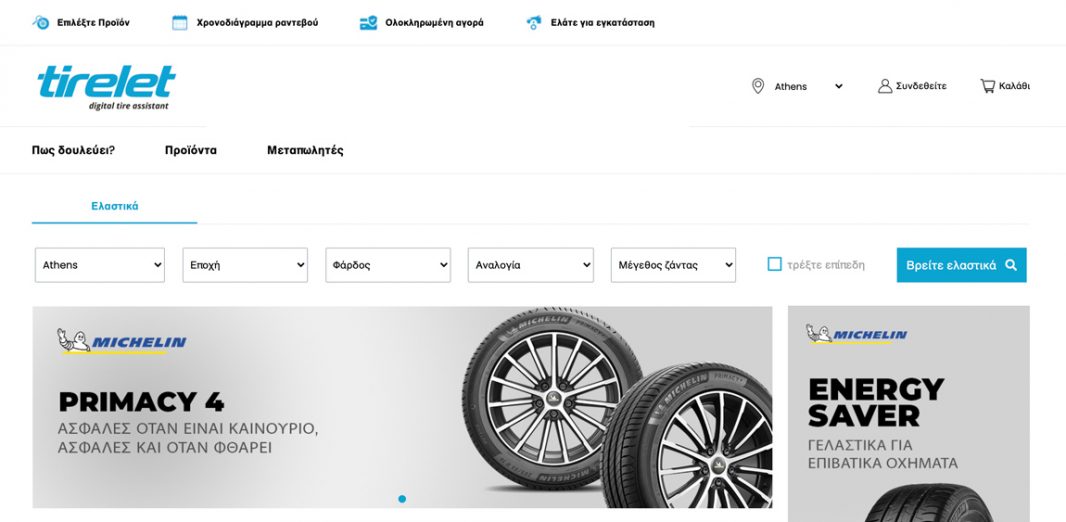
Task: Click the Michelin Primacy 4 banner image
Action: coord(402,407)
